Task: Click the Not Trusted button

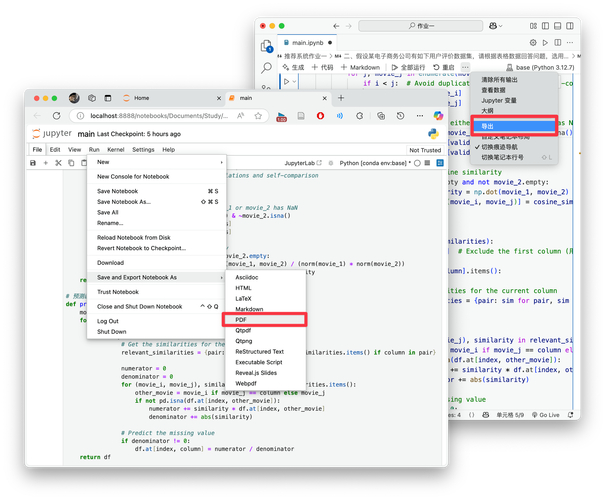Action: (425, 150)
